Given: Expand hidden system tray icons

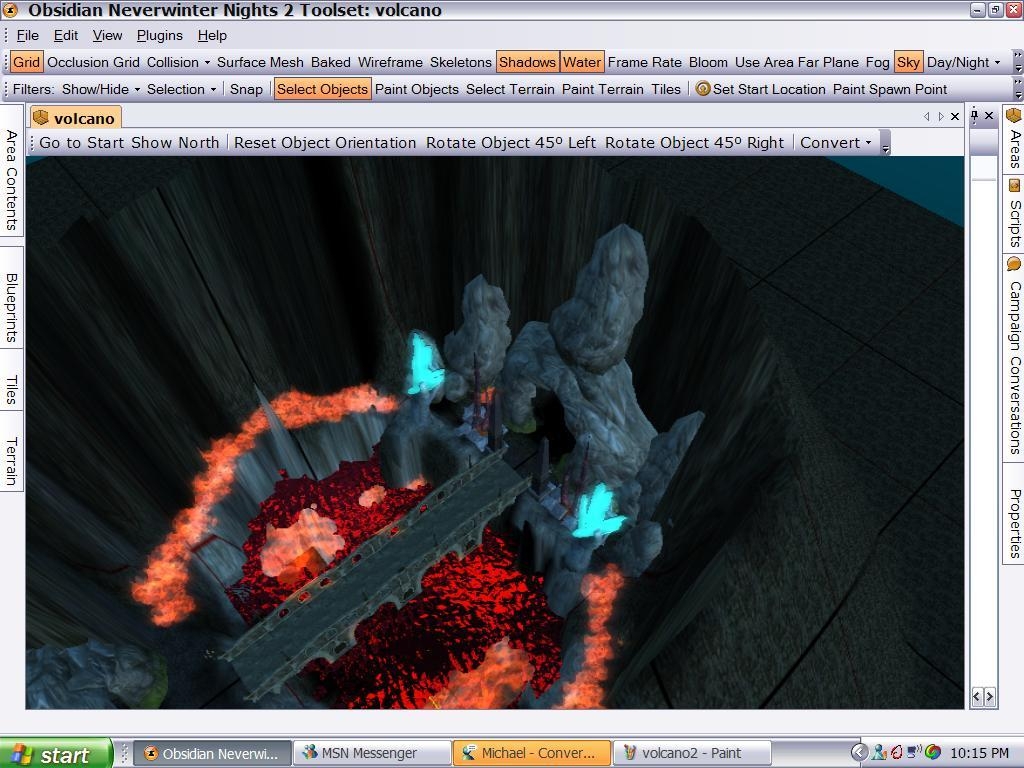Looking at the screenshot, I should pyautogui.click(x=858, y=753).
